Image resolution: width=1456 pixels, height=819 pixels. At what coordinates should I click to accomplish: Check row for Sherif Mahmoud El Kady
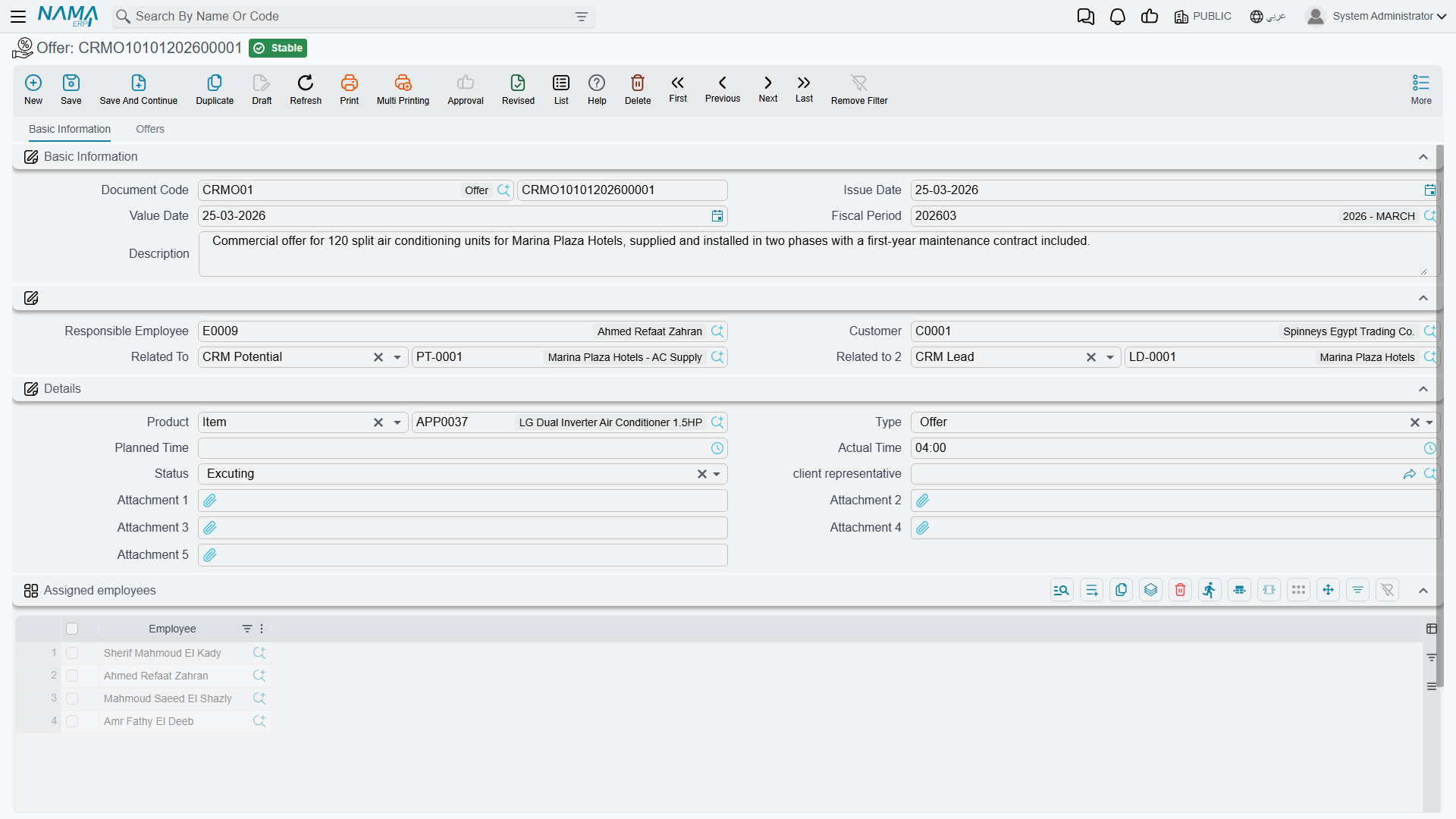pyautogui.click(x=72, y=653)
